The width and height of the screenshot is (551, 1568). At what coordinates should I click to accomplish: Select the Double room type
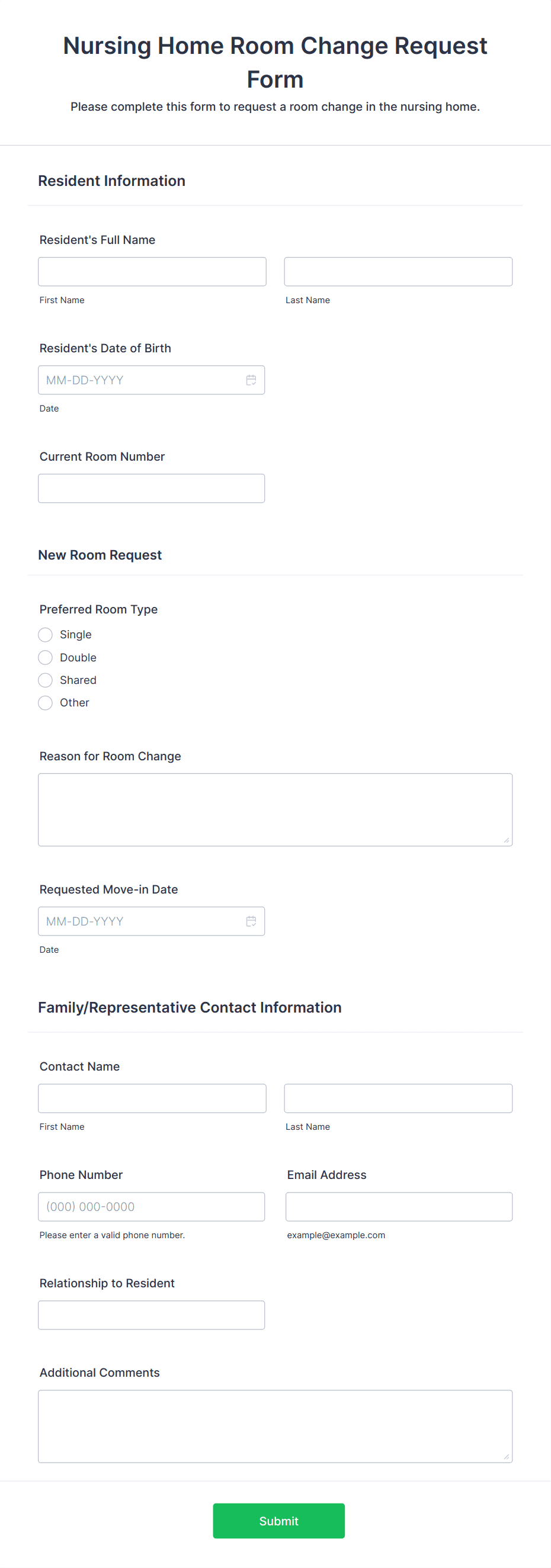(45, 657)
